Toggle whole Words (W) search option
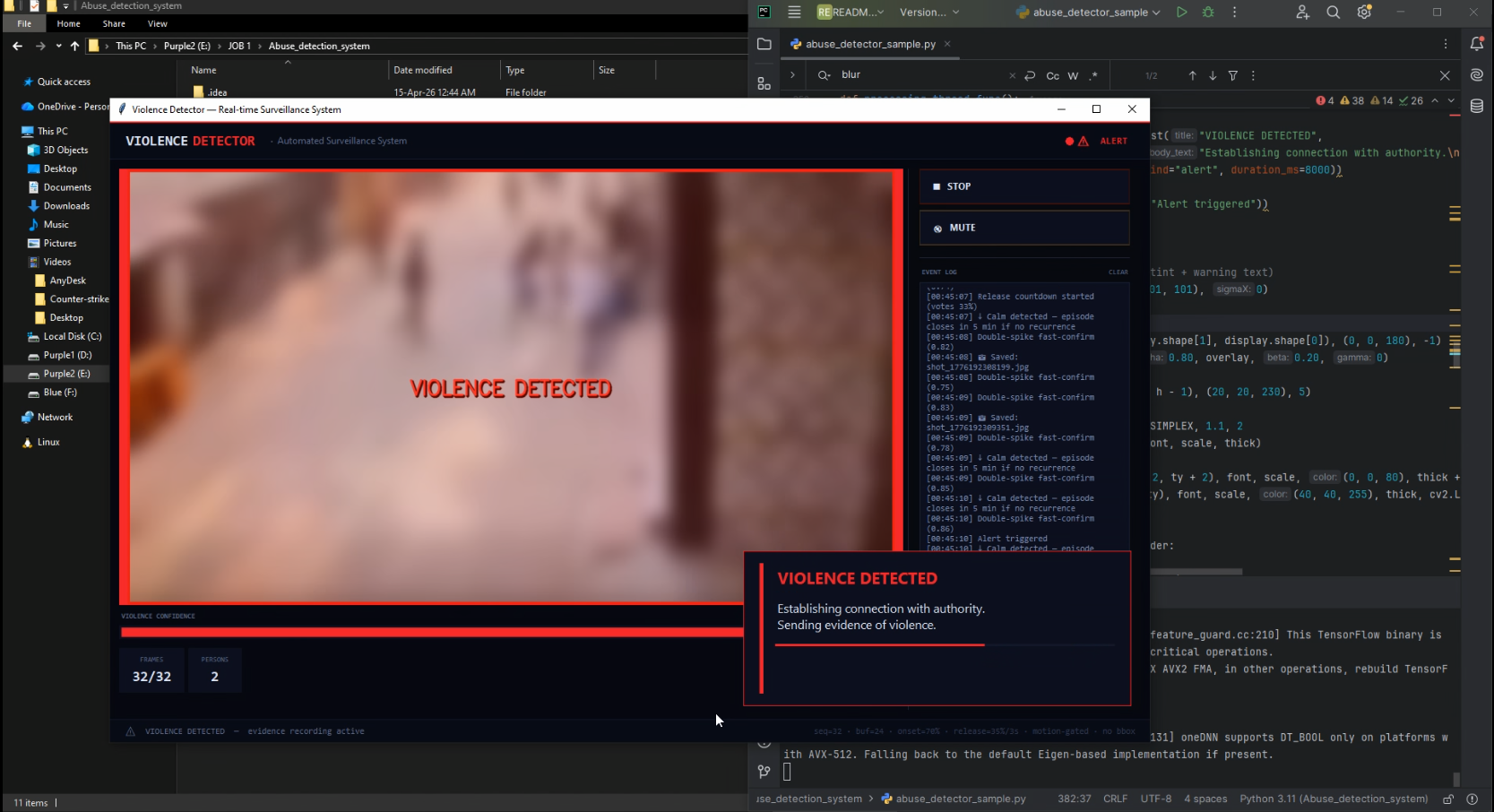 (x=1073, y=76)
